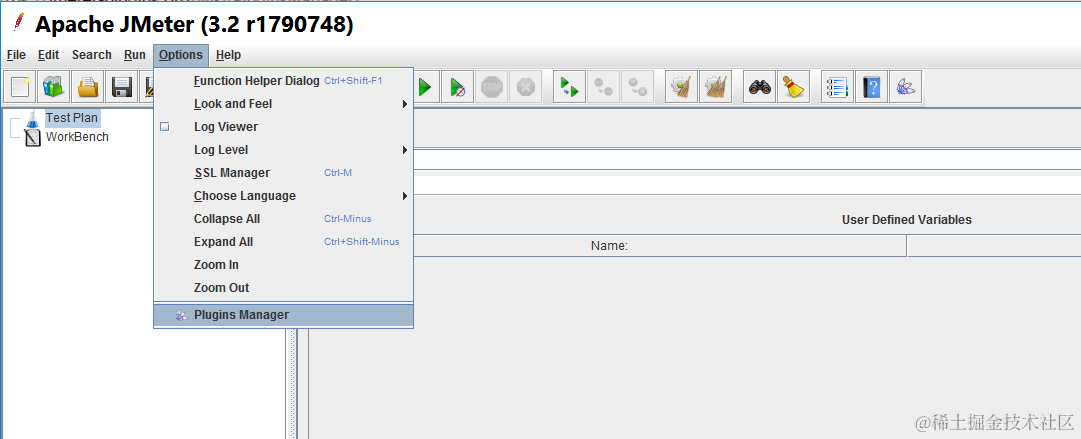Screen dimensions: 1081x439
Task: Click Start no pauses icon
Action: pos(457,87)
